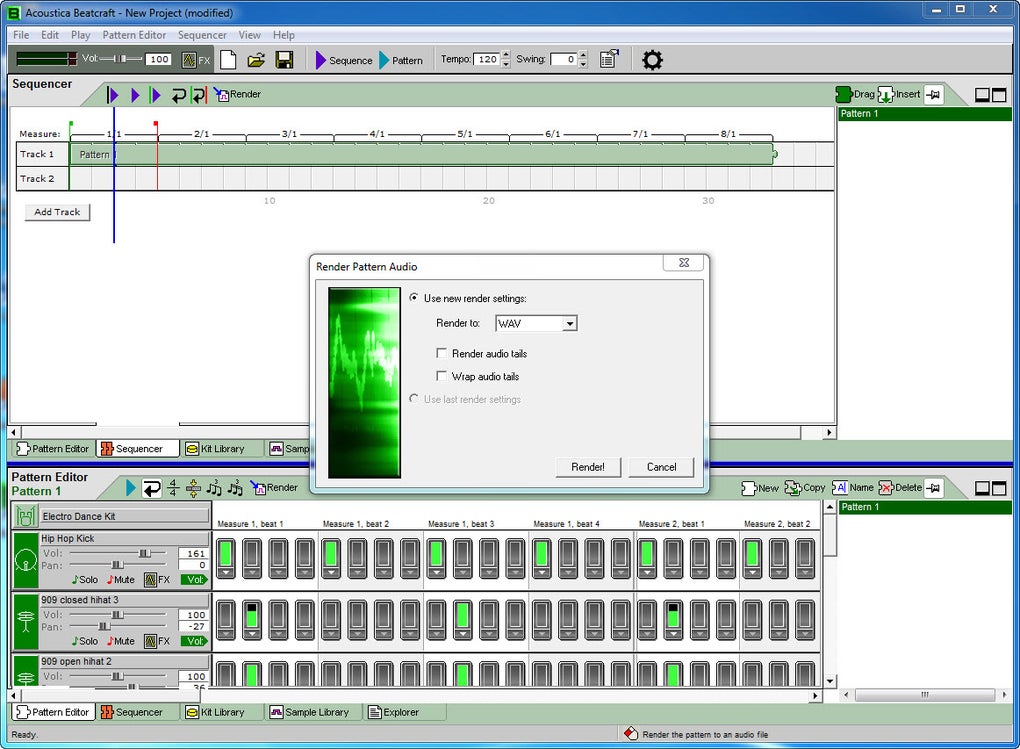This screenshot has height=749, width=1020.
Task: Open the File menu
Action: (21, 35)
